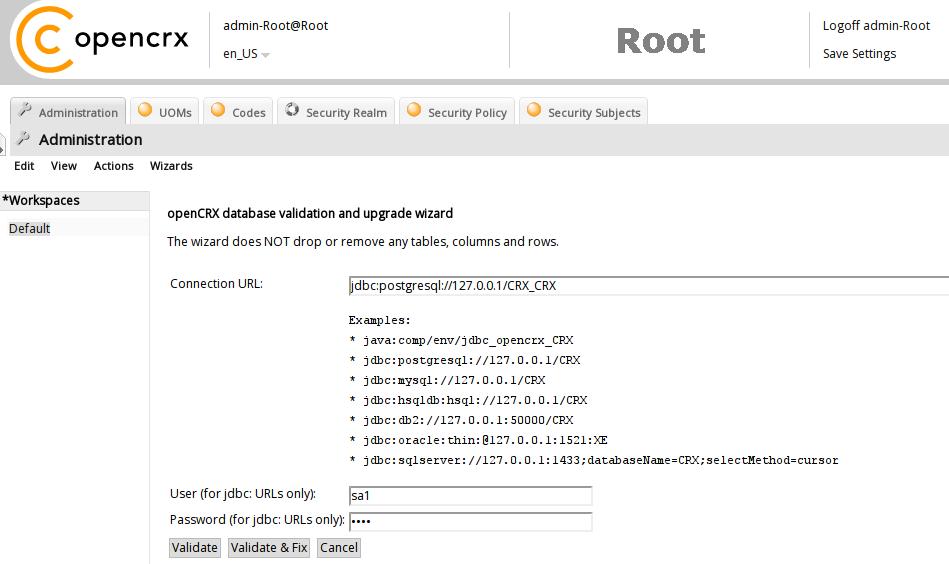Open the Wizards menu
Screen dimensions: 949x564
tap(171, 166)
